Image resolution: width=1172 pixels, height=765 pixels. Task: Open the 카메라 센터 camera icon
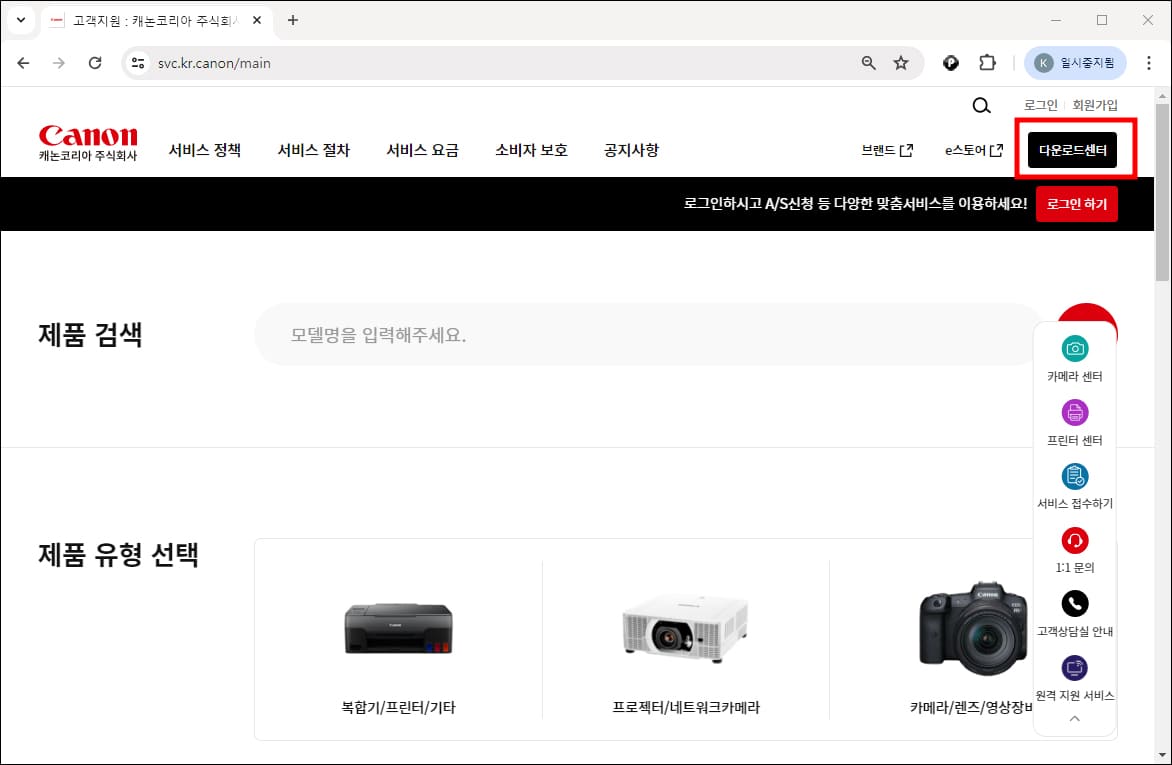pos(1075,349)
